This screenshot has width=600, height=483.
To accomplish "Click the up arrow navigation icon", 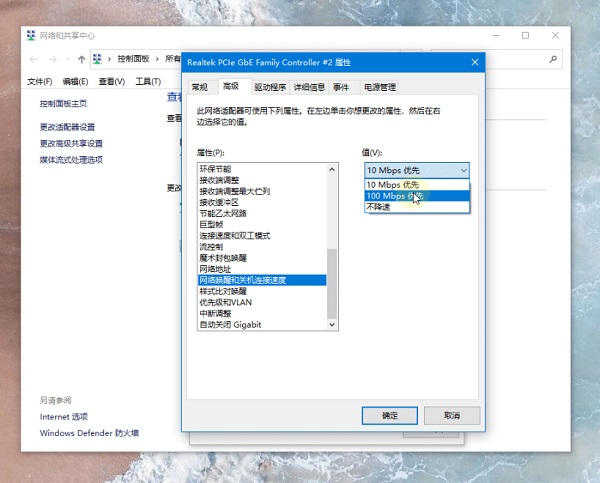I will pyautogui.click(x=80, y=59).
